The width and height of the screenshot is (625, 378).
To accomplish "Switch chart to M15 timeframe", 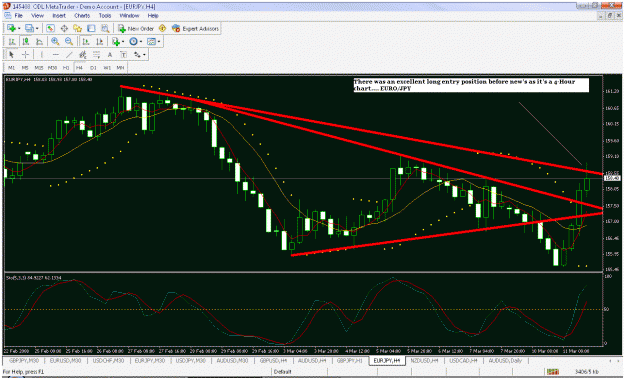I will (38, 68).
